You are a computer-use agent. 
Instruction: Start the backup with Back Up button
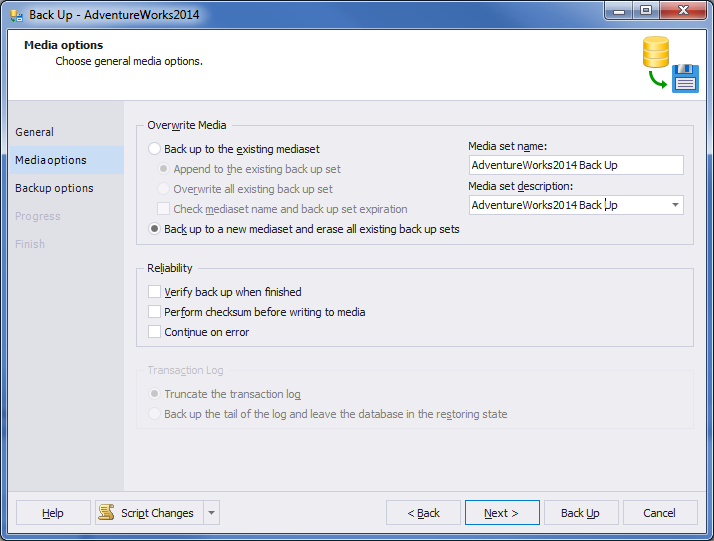(x=581, y=513)
